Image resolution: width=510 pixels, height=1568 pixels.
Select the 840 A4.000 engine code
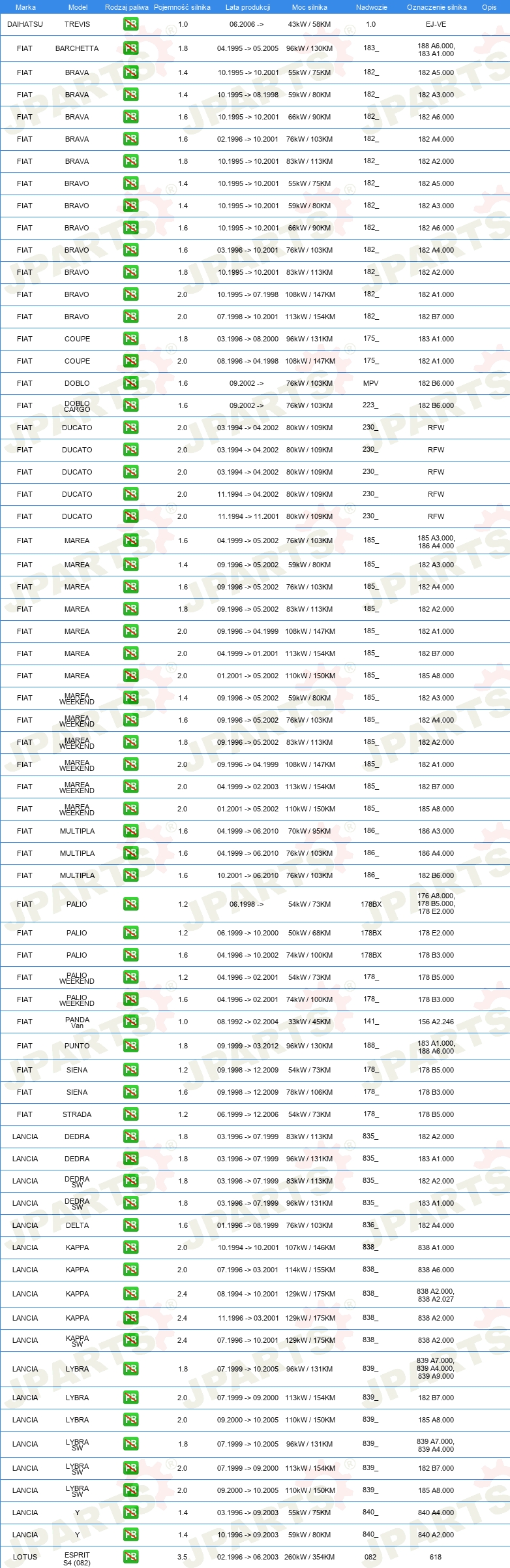(x=436, y=1513)
